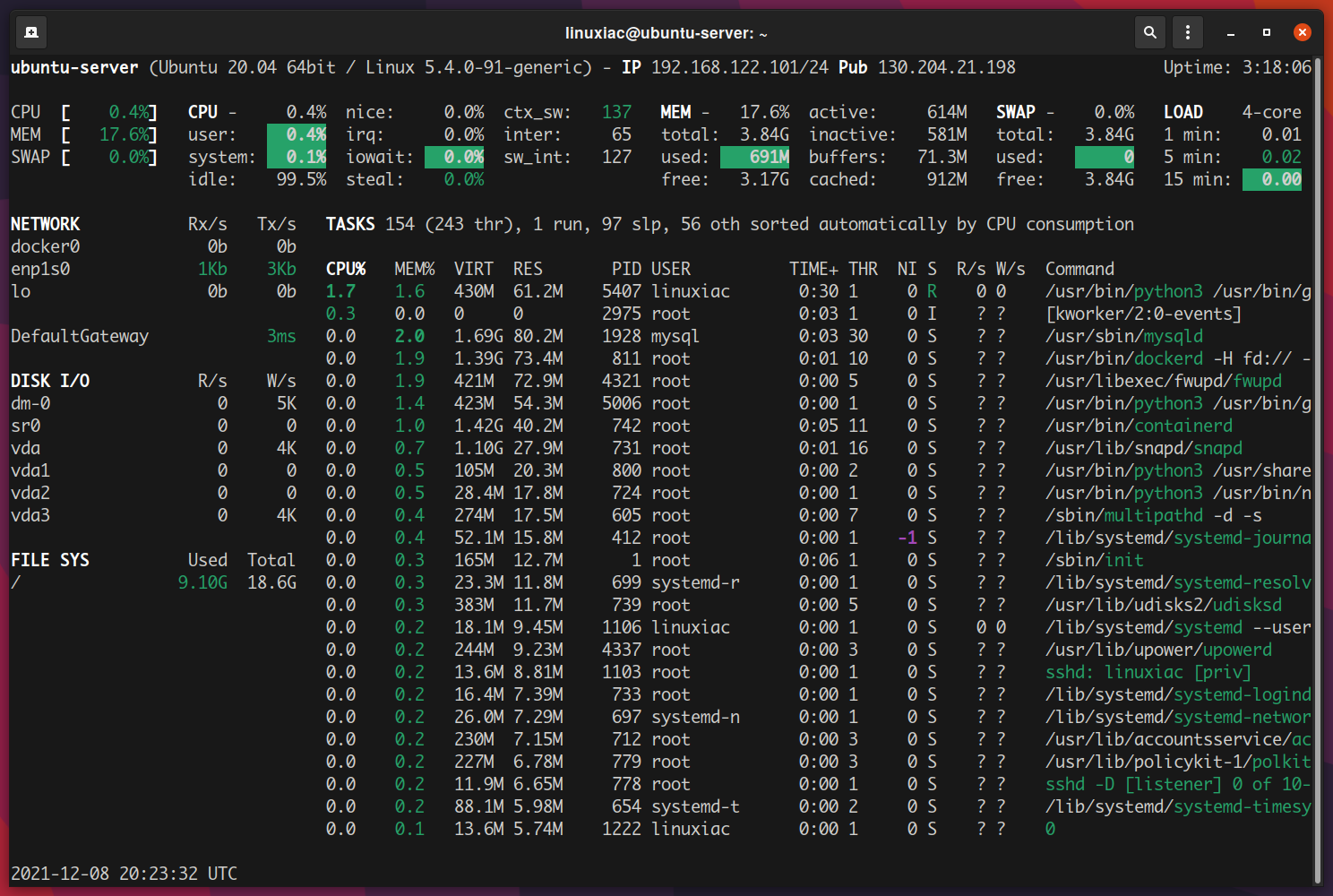Click the DefaultGateway latency value
This screenshot has width=1333, height=896.
(x=280, y=336)
